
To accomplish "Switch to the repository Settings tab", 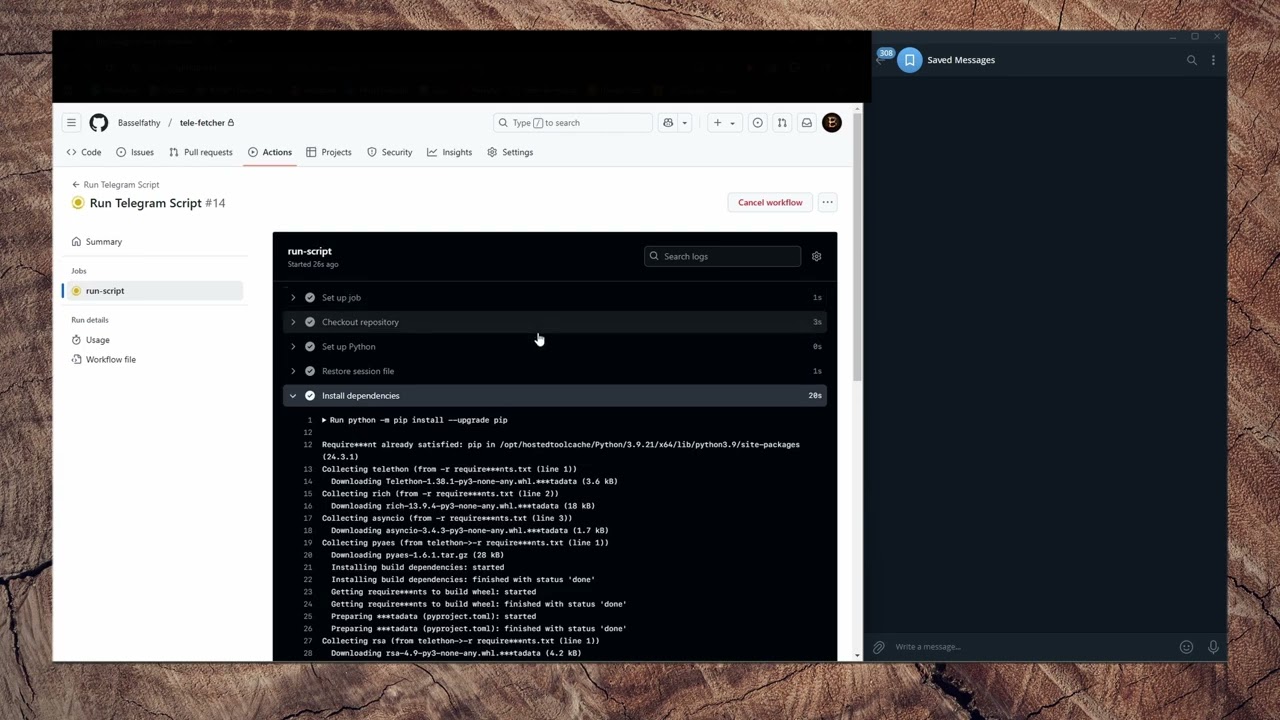I will (x=510, y=152).
